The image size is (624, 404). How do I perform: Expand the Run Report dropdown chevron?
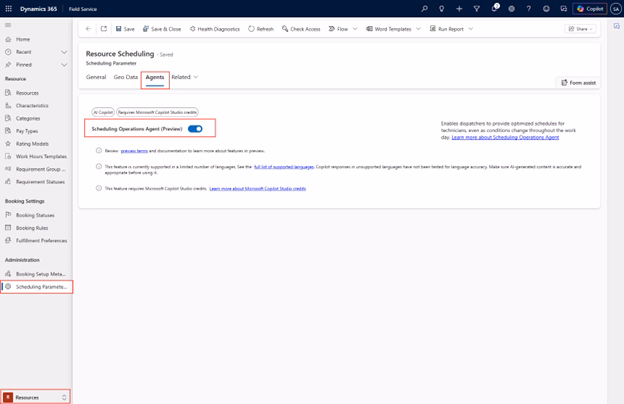pos(471,29)
